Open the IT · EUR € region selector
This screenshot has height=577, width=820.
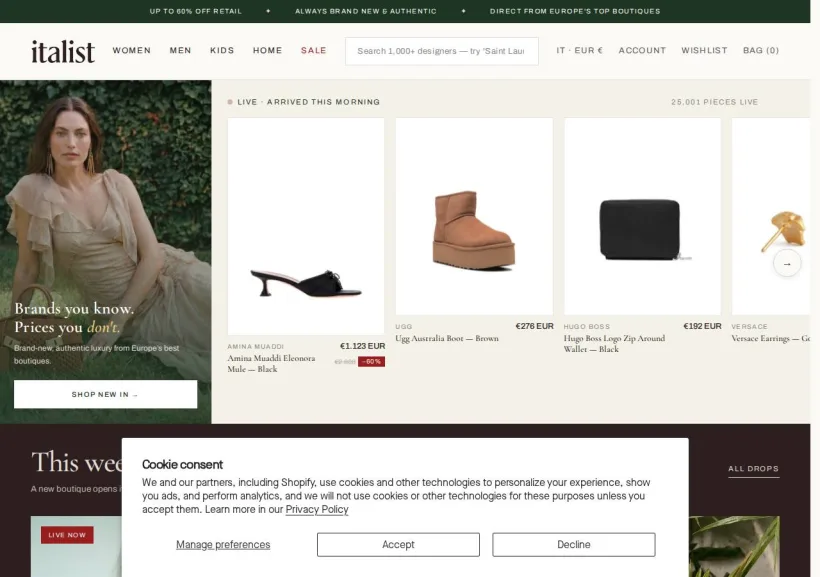pos(579,50)
